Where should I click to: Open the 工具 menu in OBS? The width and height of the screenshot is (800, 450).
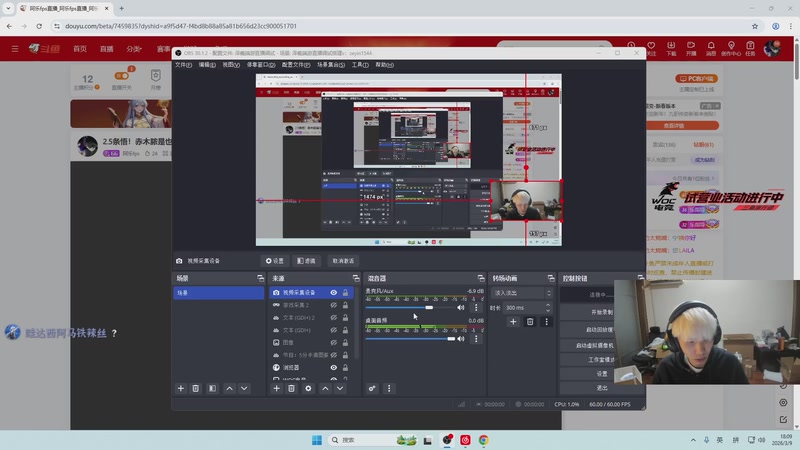pyautogui.click(x=360, y=65)
